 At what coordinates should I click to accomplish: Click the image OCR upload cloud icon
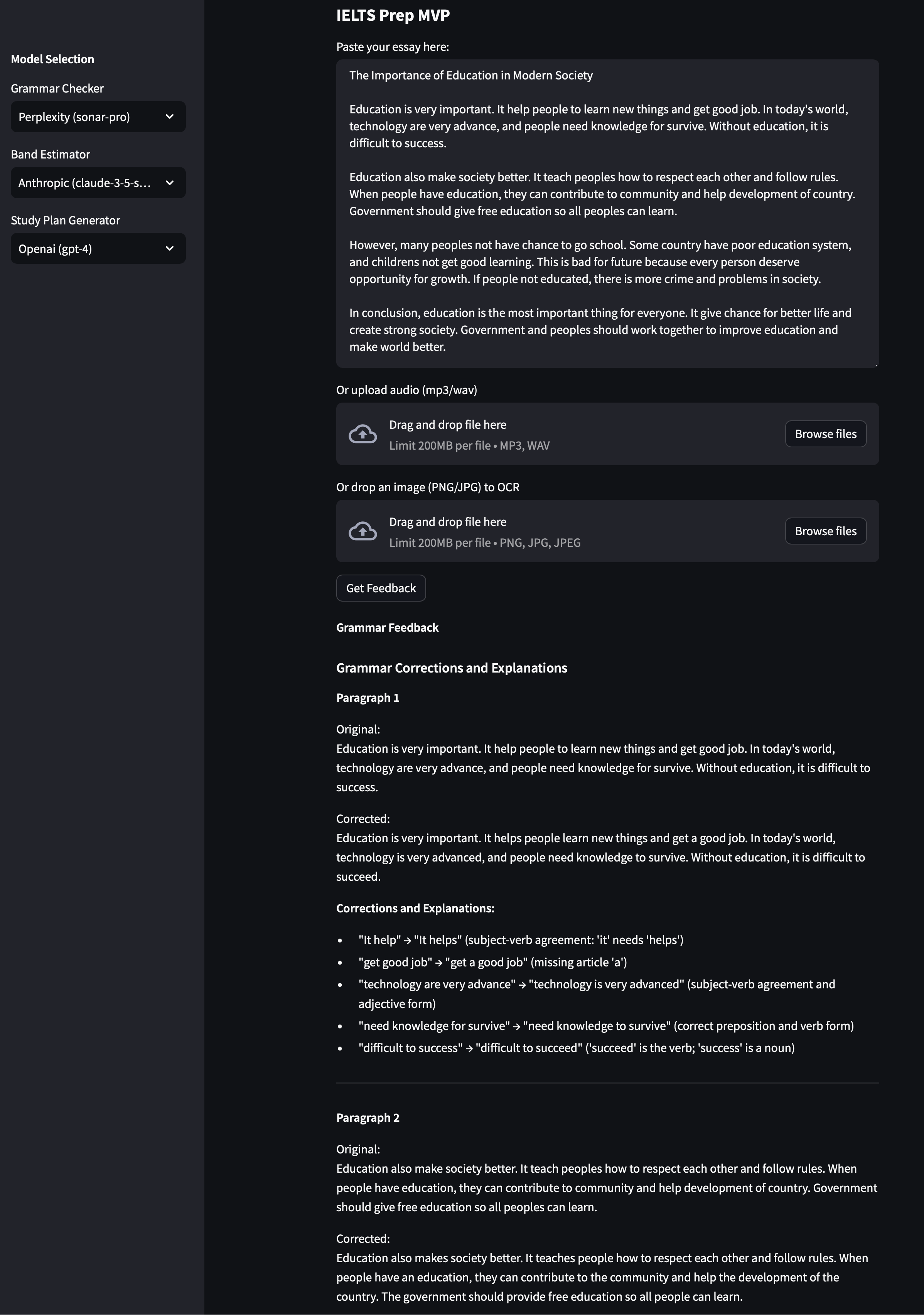pos(363,531)
